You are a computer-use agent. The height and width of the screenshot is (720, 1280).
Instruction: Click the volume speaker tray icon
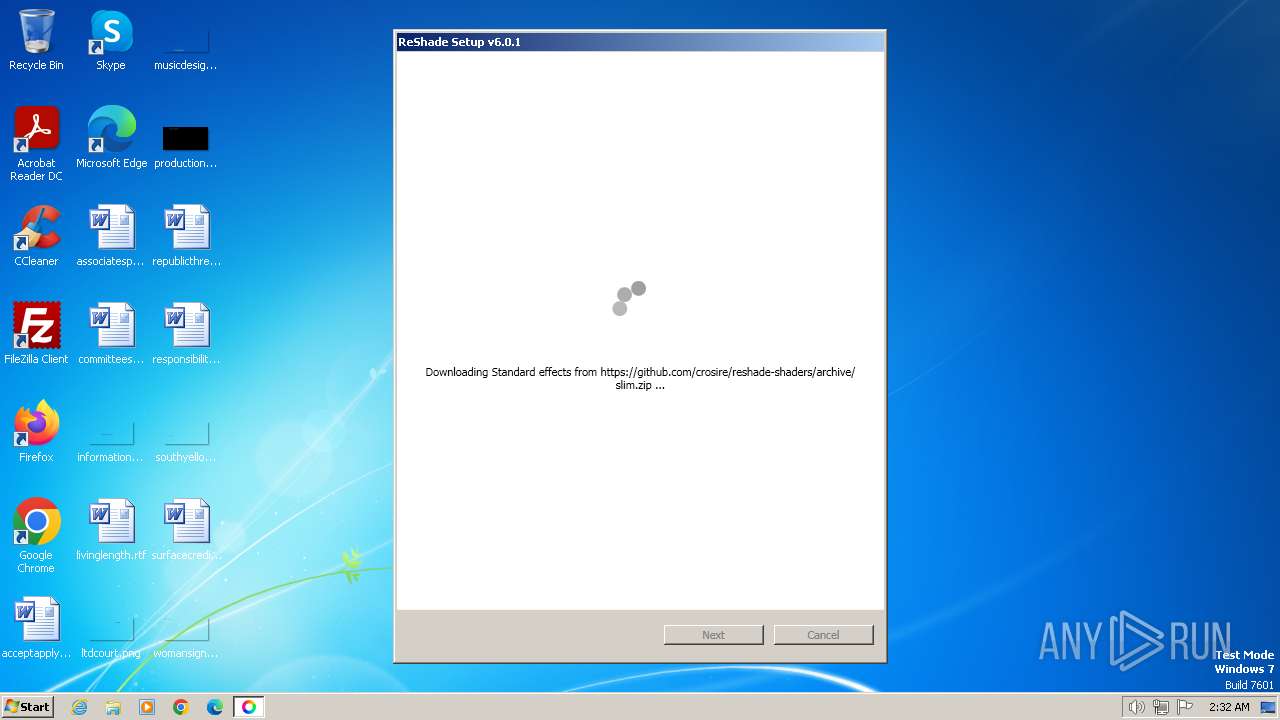pos(1136,707)
